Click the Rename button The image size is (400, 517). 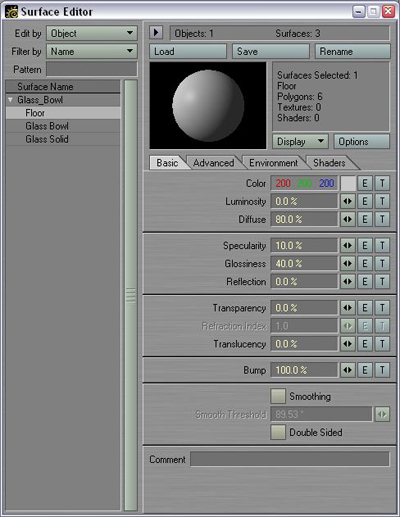click(x=353, y=51)
